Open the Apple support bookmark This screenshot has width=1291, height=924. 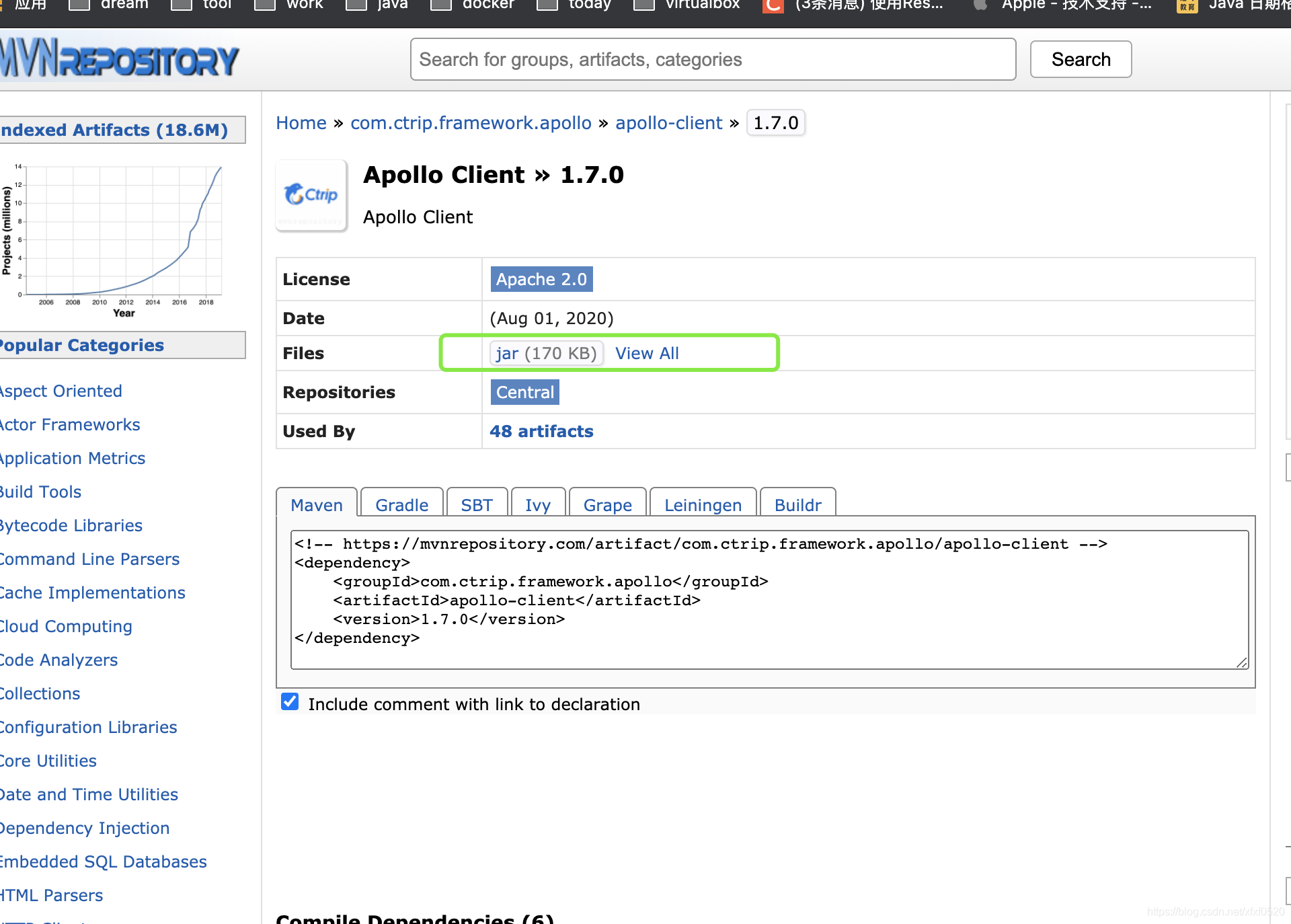[1062, 5]
